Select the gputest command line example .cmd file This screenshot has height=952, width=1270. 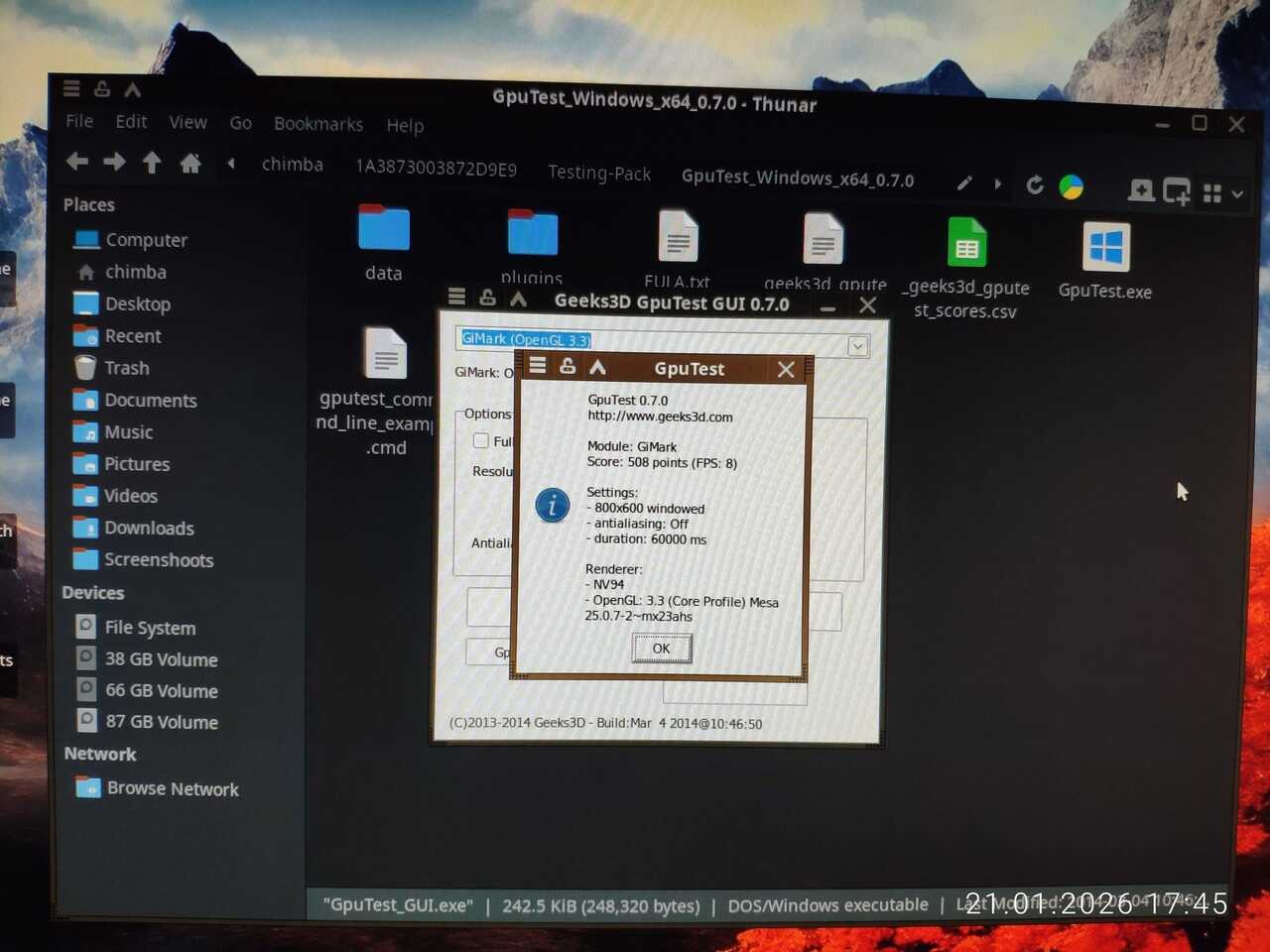(381, 392)
